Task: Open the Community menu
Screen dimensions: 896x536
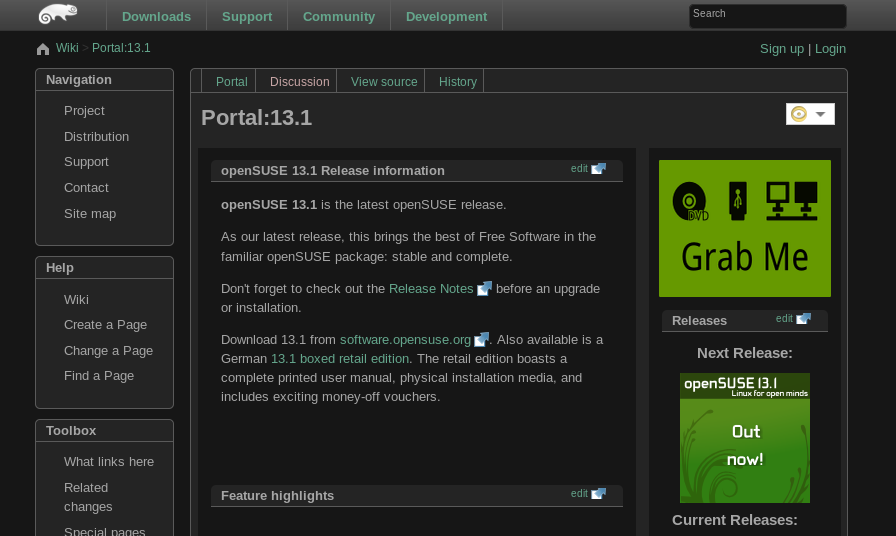Action: click(x=339, y=17)
